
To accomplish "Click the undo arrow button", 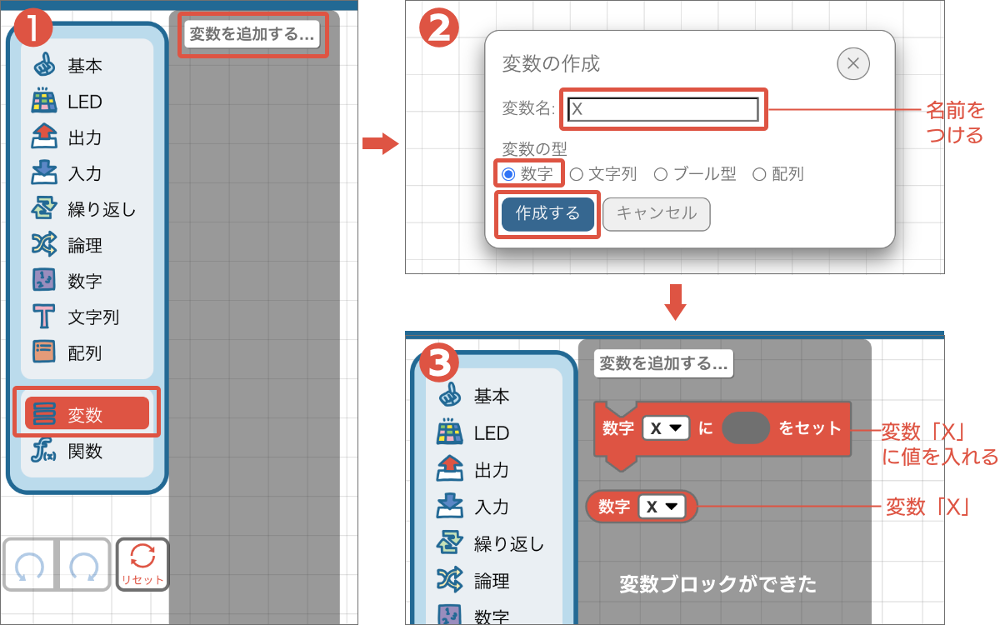I will [x=30, y=565].
